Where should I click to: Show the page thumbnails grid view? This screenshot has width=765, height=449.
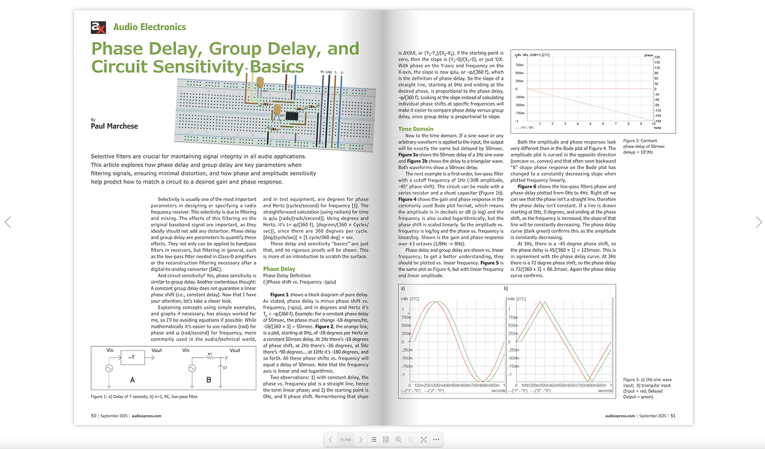386,439
